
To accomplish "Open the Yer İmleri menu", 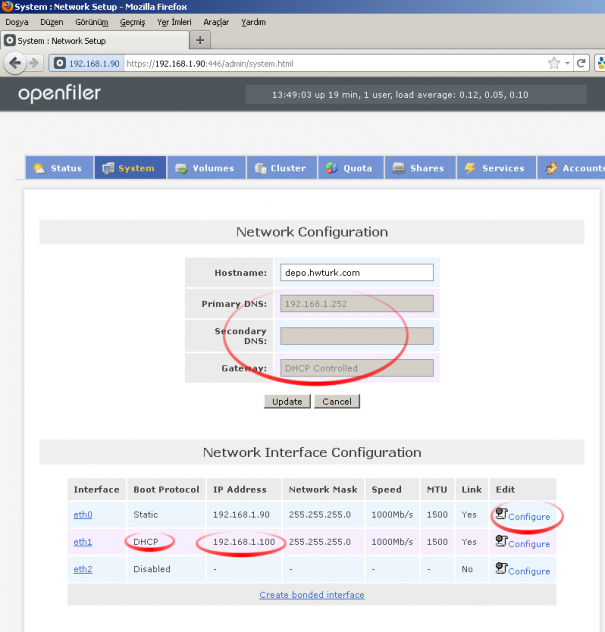I will click(174, 22).
